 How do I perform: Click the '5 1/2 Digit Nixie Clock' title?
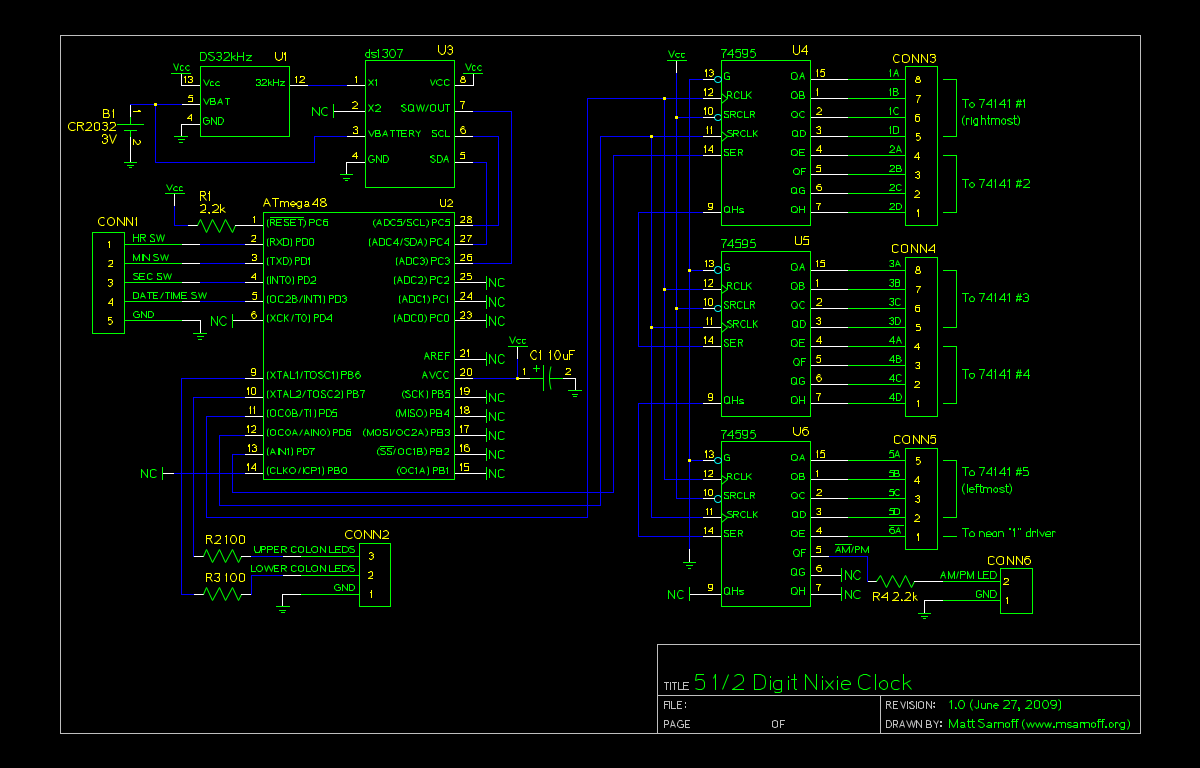click(803, 683)
